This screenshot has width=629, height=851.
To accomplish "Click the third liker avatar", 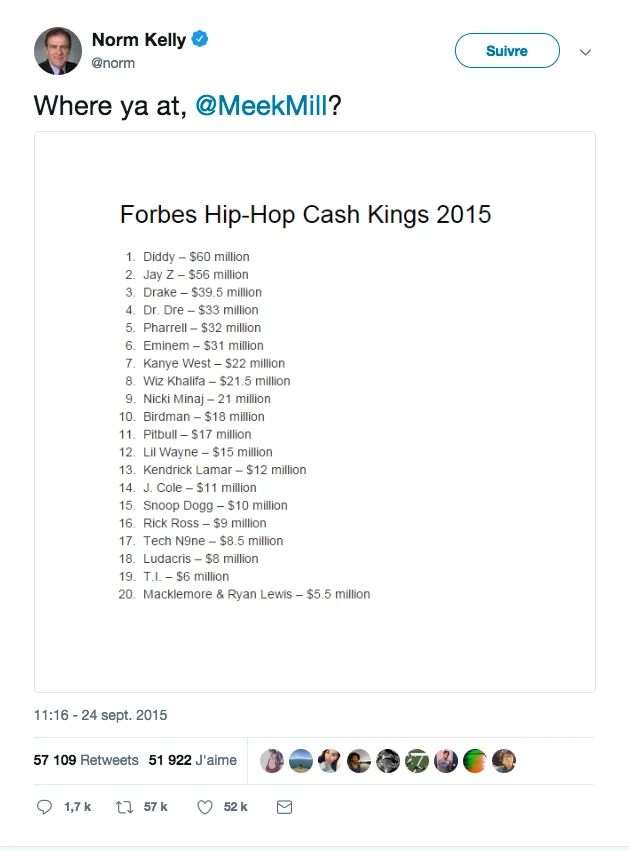I will coord(330,761).
